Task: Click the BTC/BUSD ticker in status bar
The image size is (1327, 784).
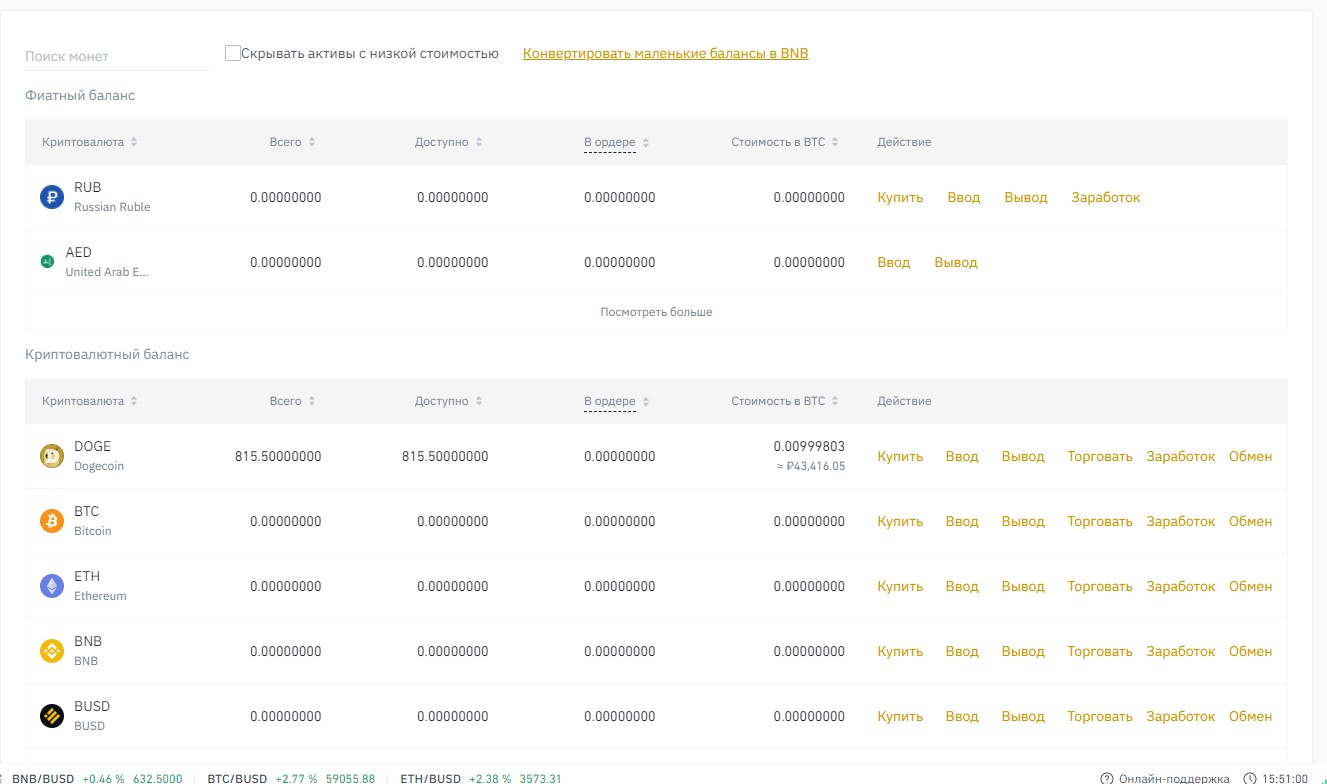Action: pos(291,778)
